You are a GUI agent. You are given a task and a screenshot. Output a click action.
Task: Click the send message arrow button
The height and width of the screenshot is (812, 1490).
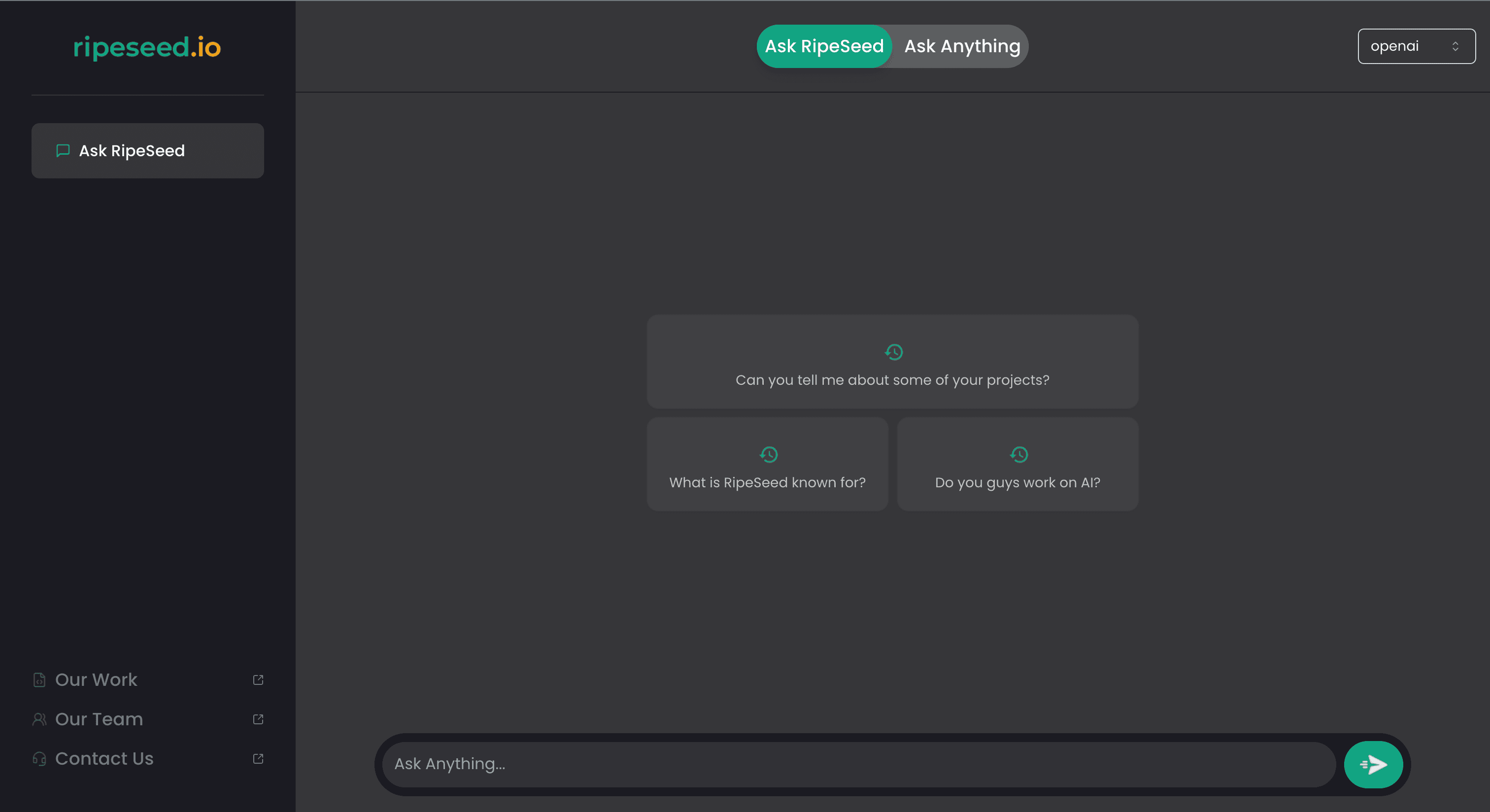point(1373,764)
